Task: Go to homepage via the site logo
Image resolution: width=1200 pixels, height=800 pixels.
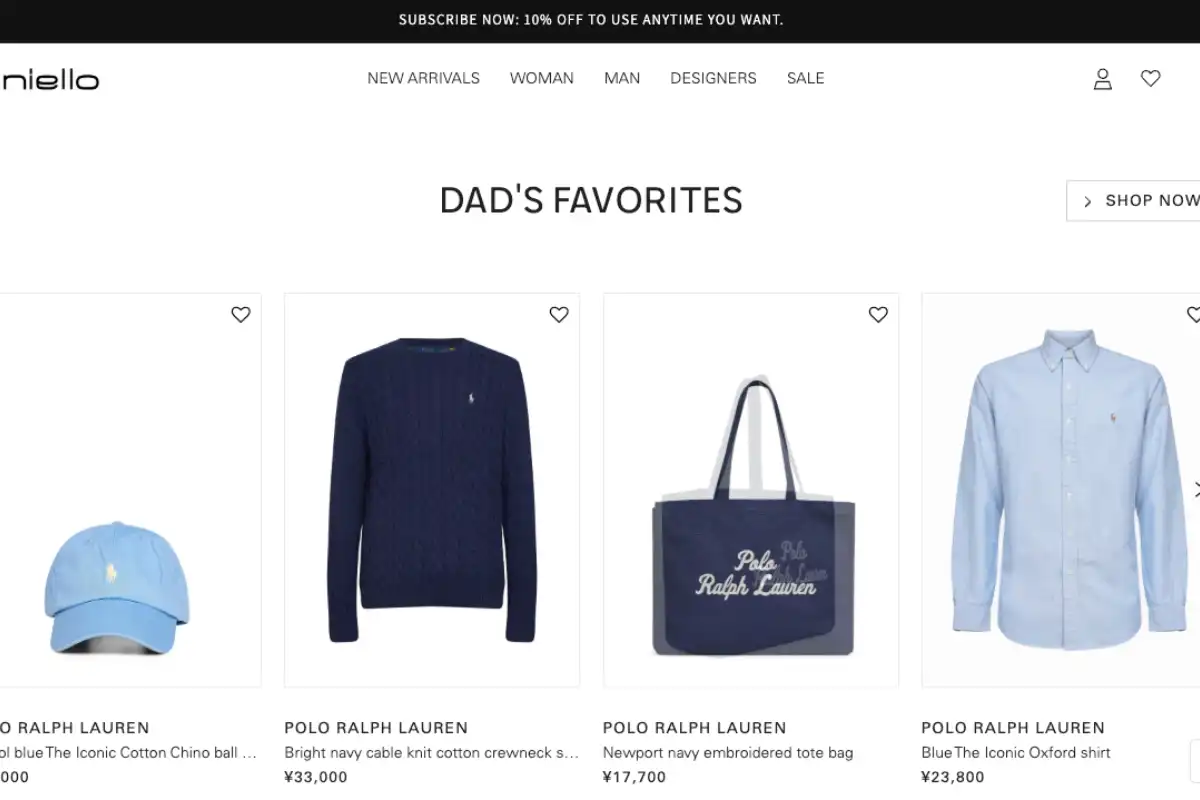Action: click(50, 79)
